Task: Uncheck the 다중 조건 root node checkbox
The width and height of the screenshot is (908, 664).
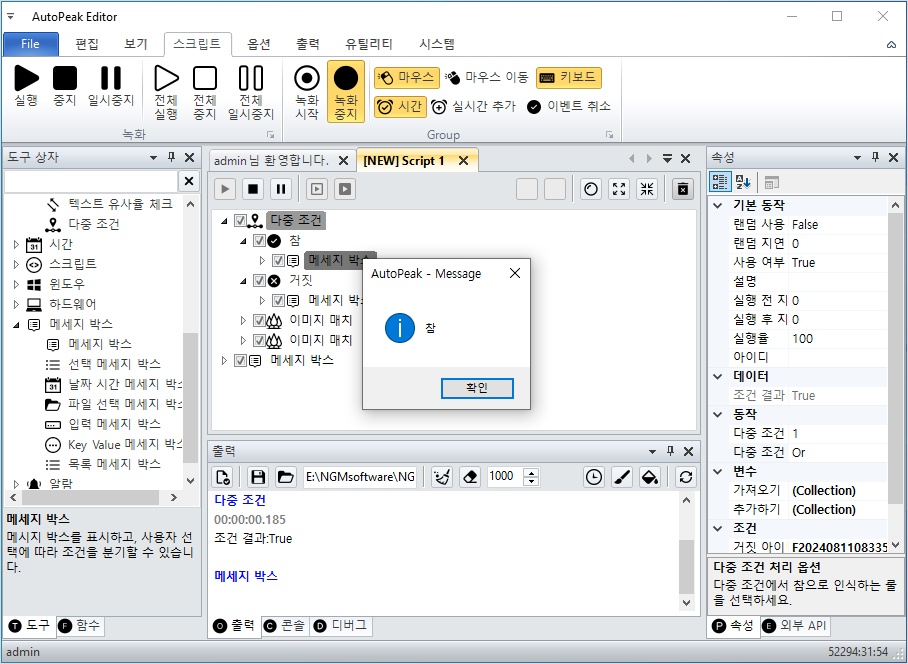Action: click(x=240, y=221)
